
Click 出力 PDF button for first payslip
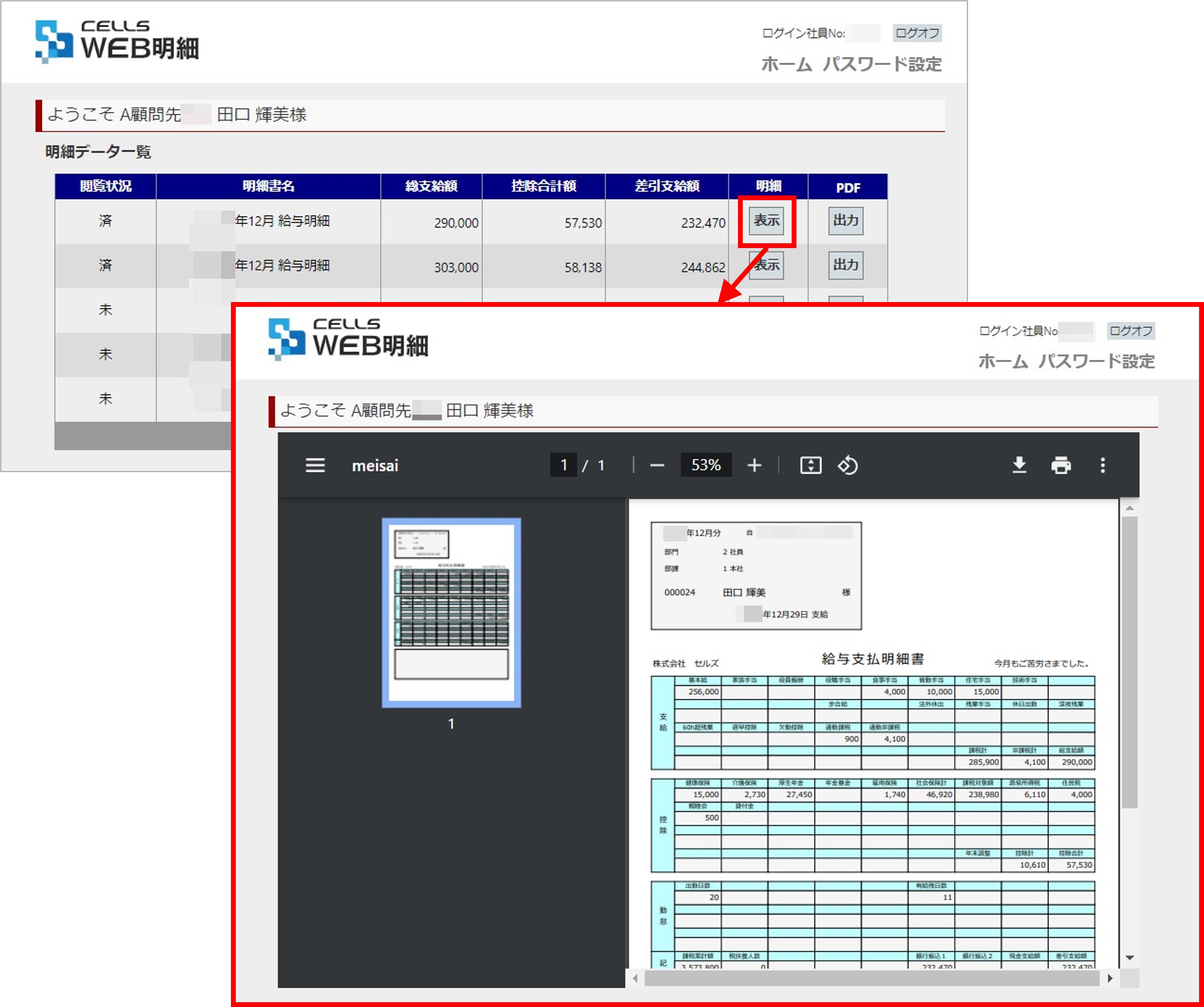coord(846,221)
